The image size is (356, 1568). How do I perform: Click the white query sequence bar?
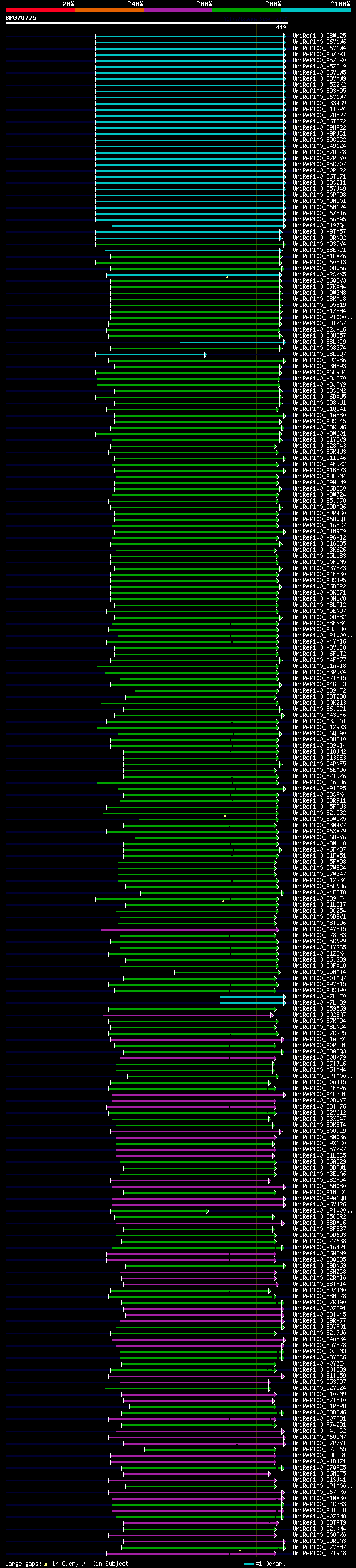pyautogui.click(x=147, y=22)
